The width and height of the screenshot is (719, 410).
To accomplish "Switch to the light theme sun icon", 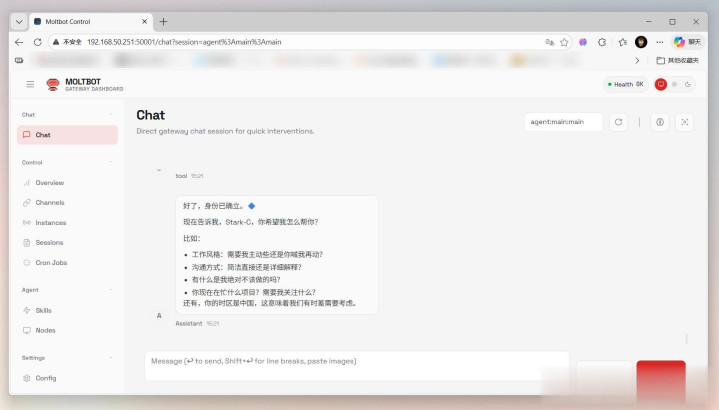I will point(675,85).
